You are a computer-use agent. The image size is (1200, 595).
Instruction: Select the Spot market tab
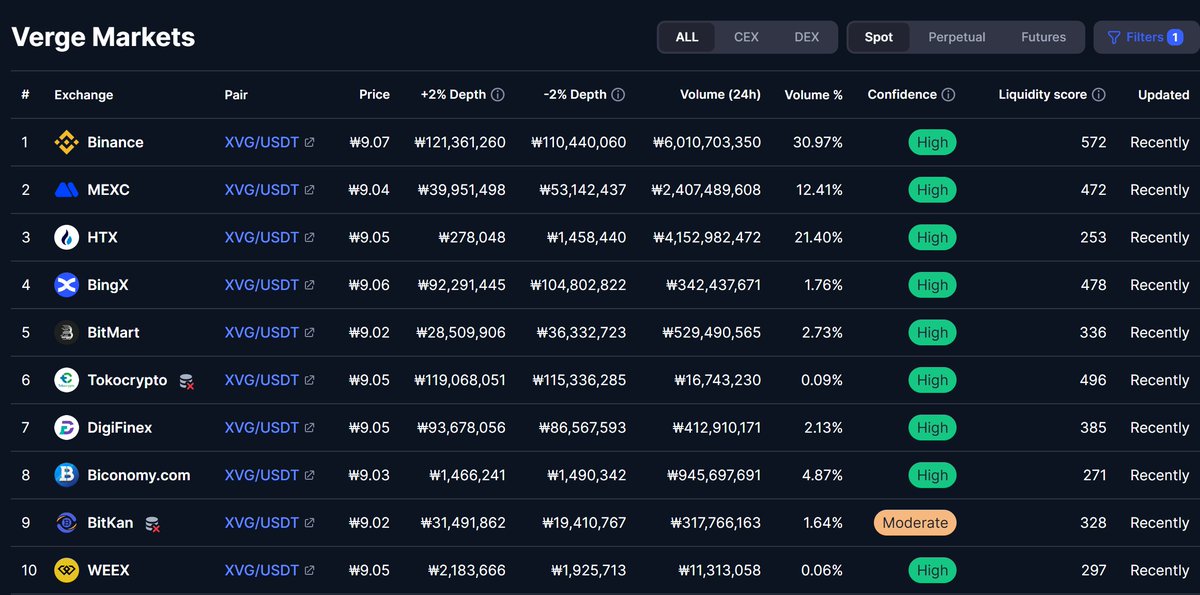tap(879, 37)
